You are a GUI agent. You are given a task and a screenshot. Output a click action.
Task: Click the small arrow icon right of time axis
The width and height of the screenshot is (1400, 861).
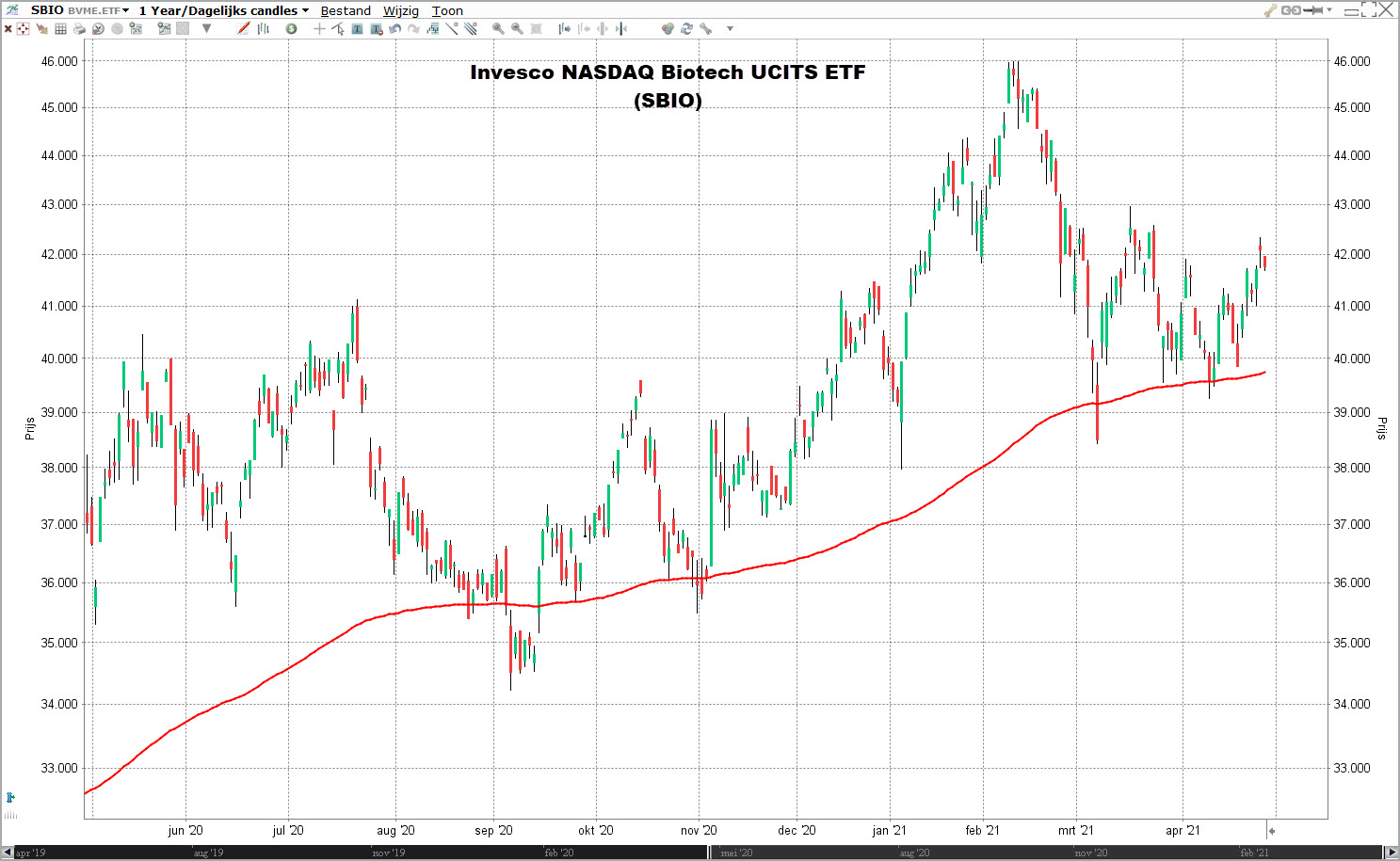point(1272,831)
